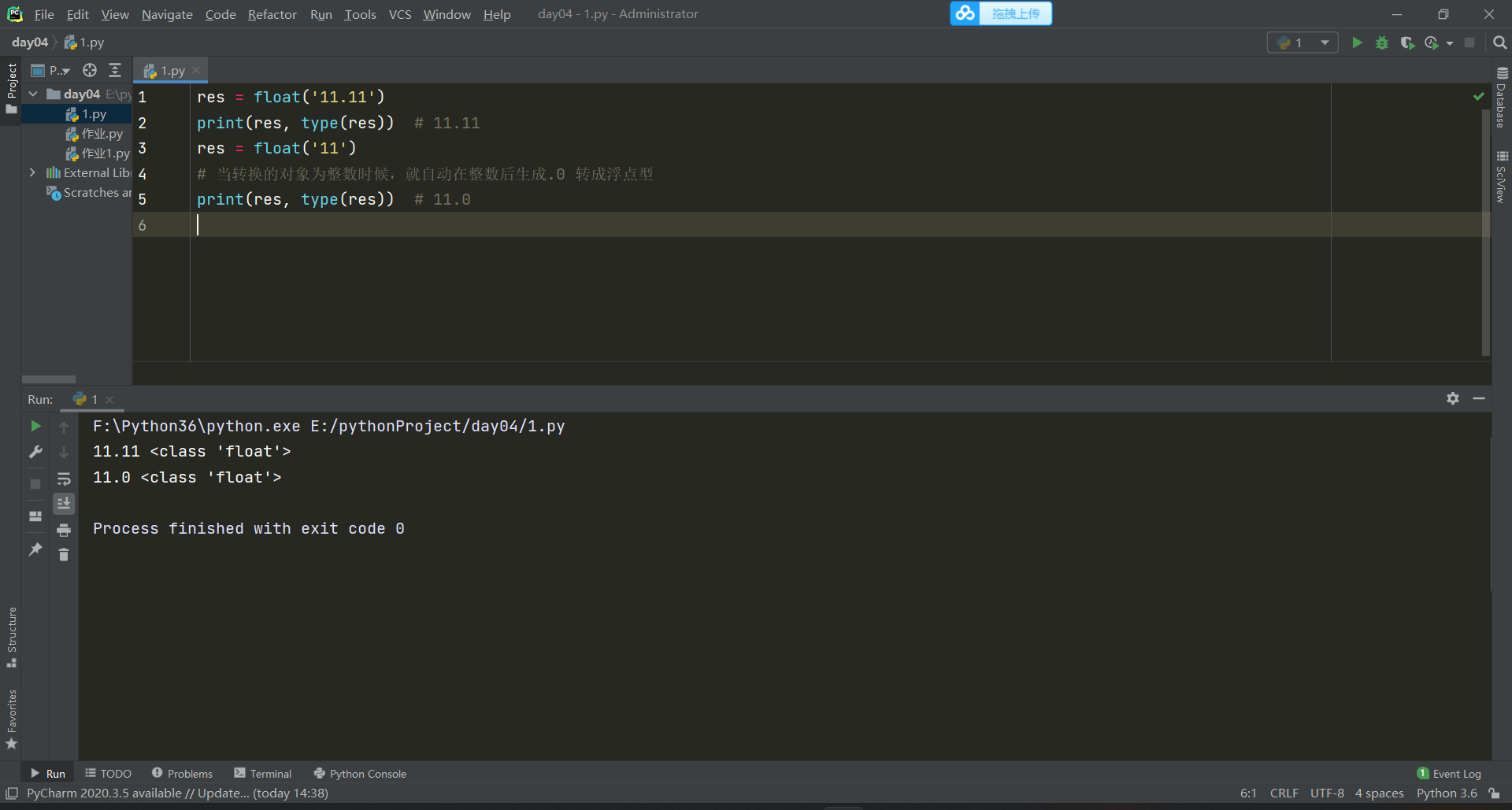Toggle pin tab in Run panel

tap(35, 549)
